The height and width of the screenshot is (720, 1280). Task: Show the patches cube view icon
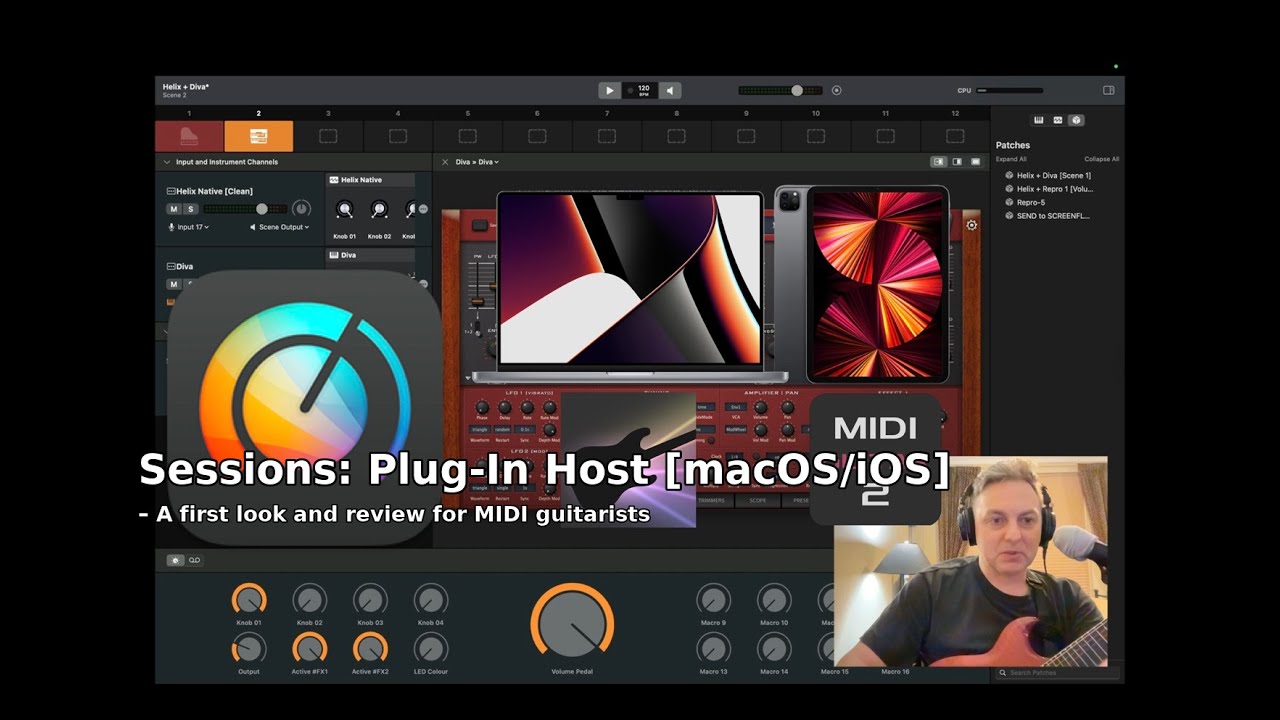click(1076, 120)
